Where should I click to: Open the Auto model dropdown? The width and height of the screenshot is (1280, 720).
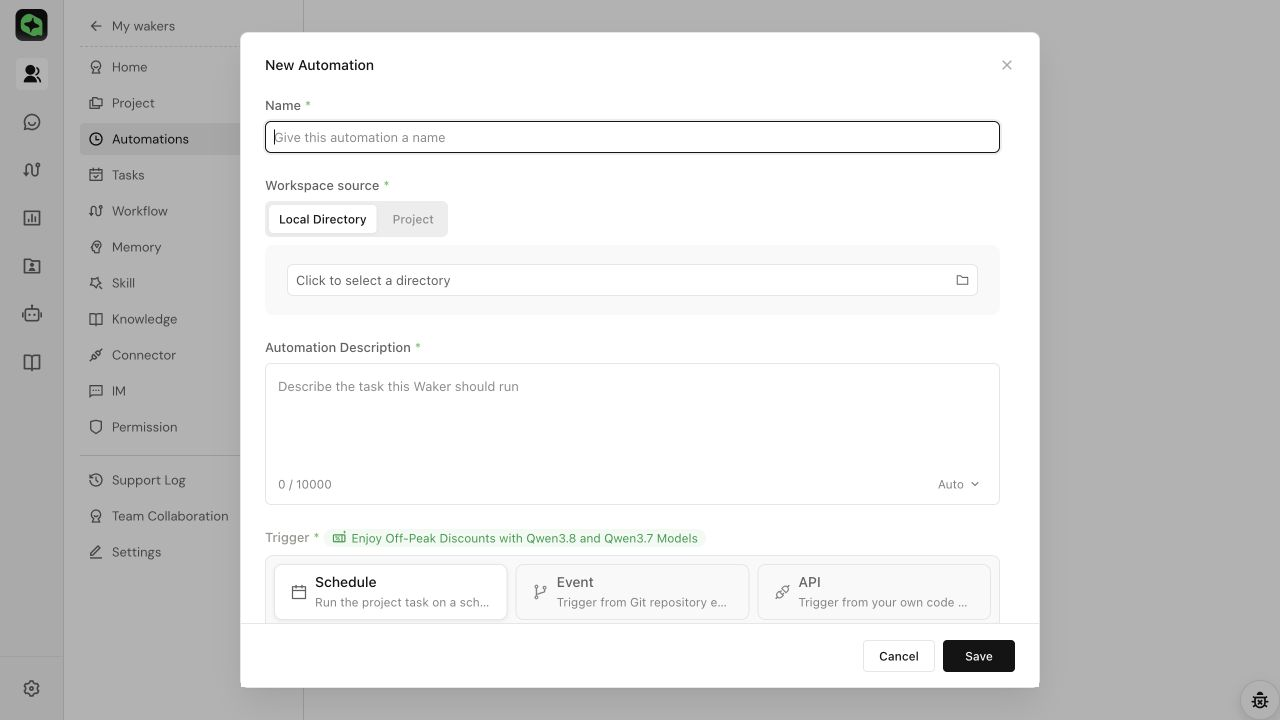pyautogui.click(x=958, y=484)
